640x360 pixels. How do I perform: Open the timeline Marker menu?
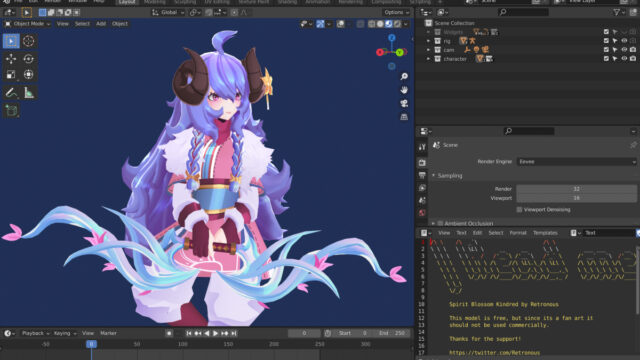point(108,333)
